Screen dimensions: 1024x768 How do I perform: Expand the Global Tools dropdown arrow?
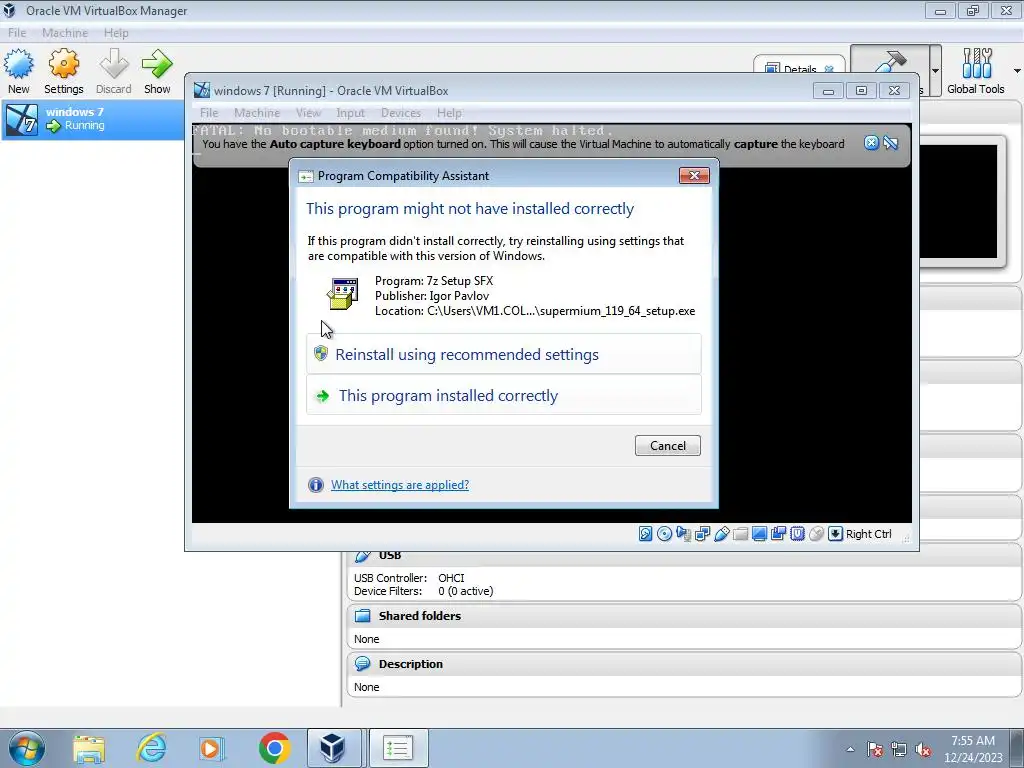1017,71
